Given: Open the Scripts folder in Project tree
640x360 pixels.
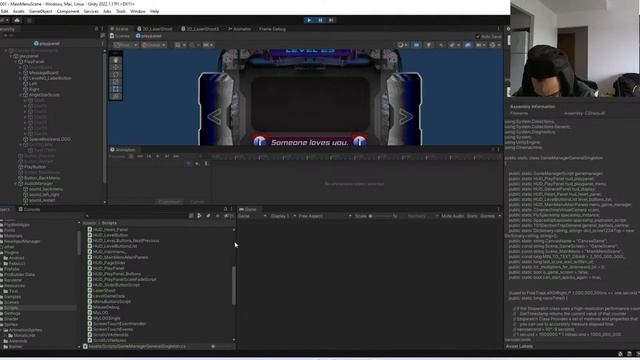Looking at the screenshot, I should point(11,308).
